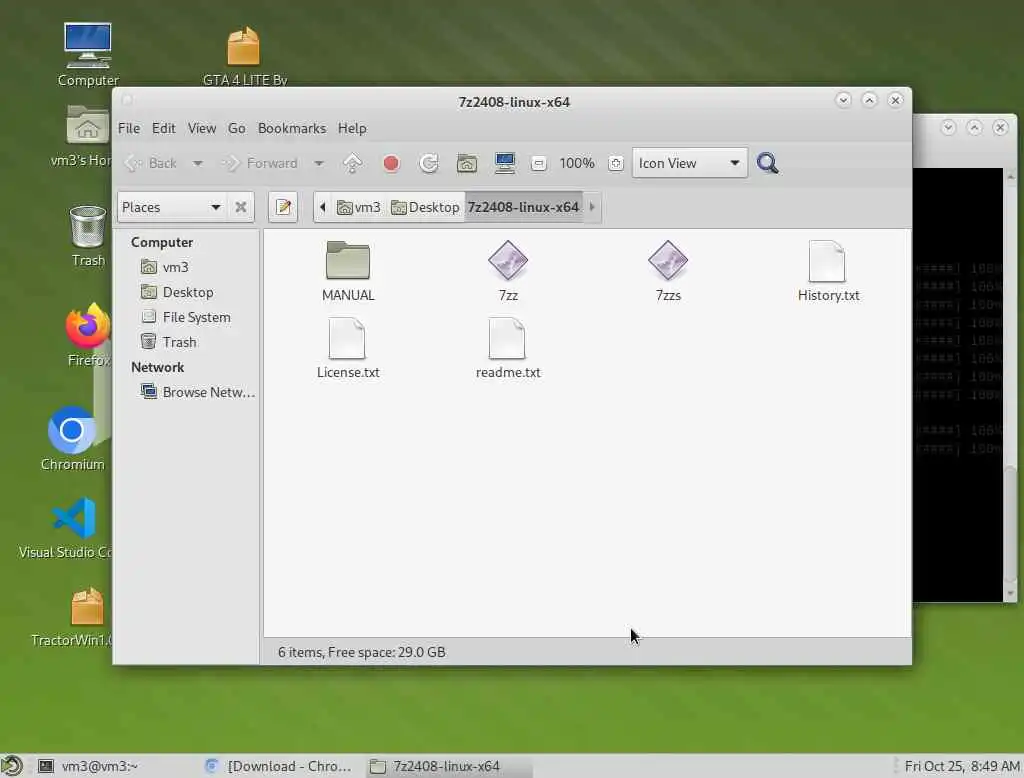This screenshot has height=778, width=1024.
Task: Open the File menu
Action: (129, 128)
